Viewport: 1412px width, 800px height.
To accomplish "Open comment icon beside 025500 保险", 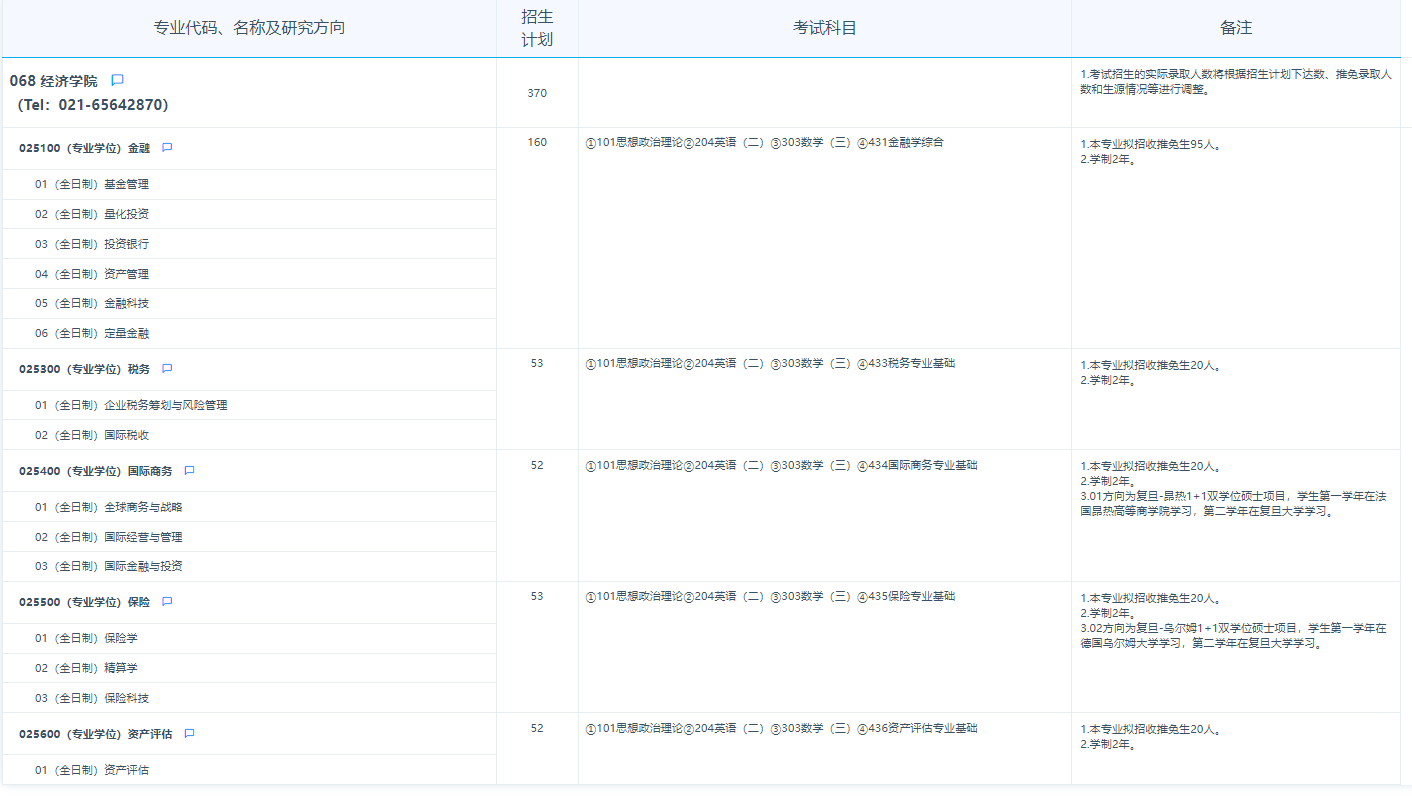I will (167, 602).
